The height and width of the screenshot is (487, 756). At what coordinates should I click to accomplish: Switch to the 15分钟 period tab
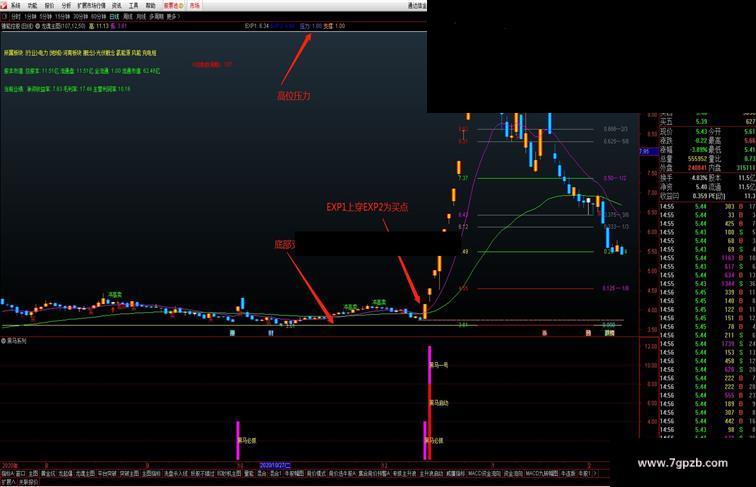62,17
